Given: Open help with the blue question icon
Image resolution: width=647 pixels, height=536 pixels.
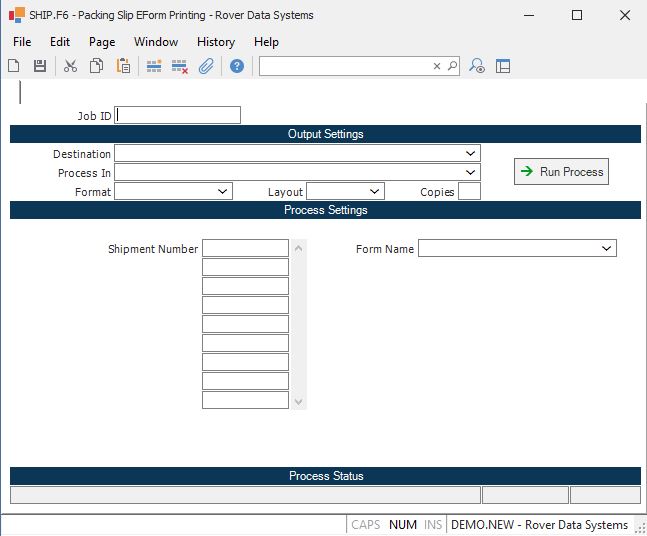Looking at the screenshot, I should [237, 66].
